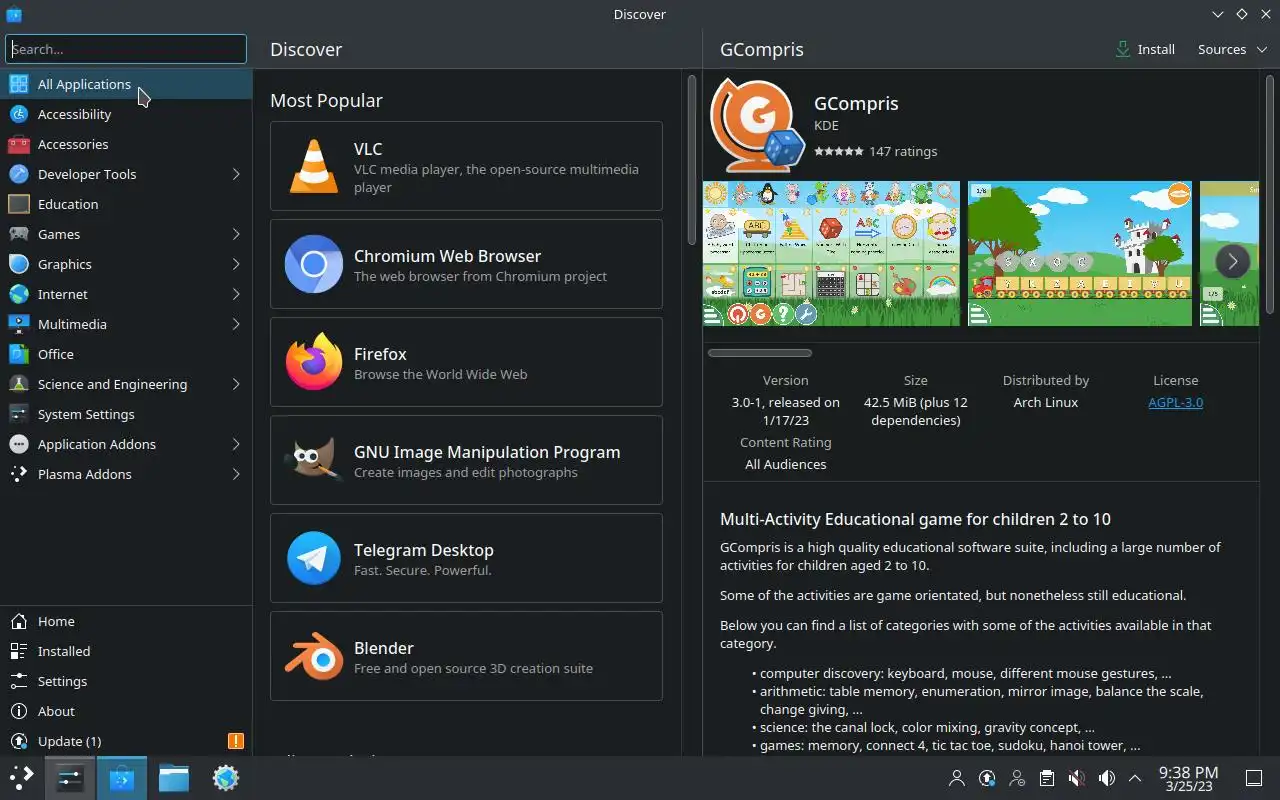Expand the Internet category
The height and width of the screenshot is (800, 1280).
click(x=236, y=294)
